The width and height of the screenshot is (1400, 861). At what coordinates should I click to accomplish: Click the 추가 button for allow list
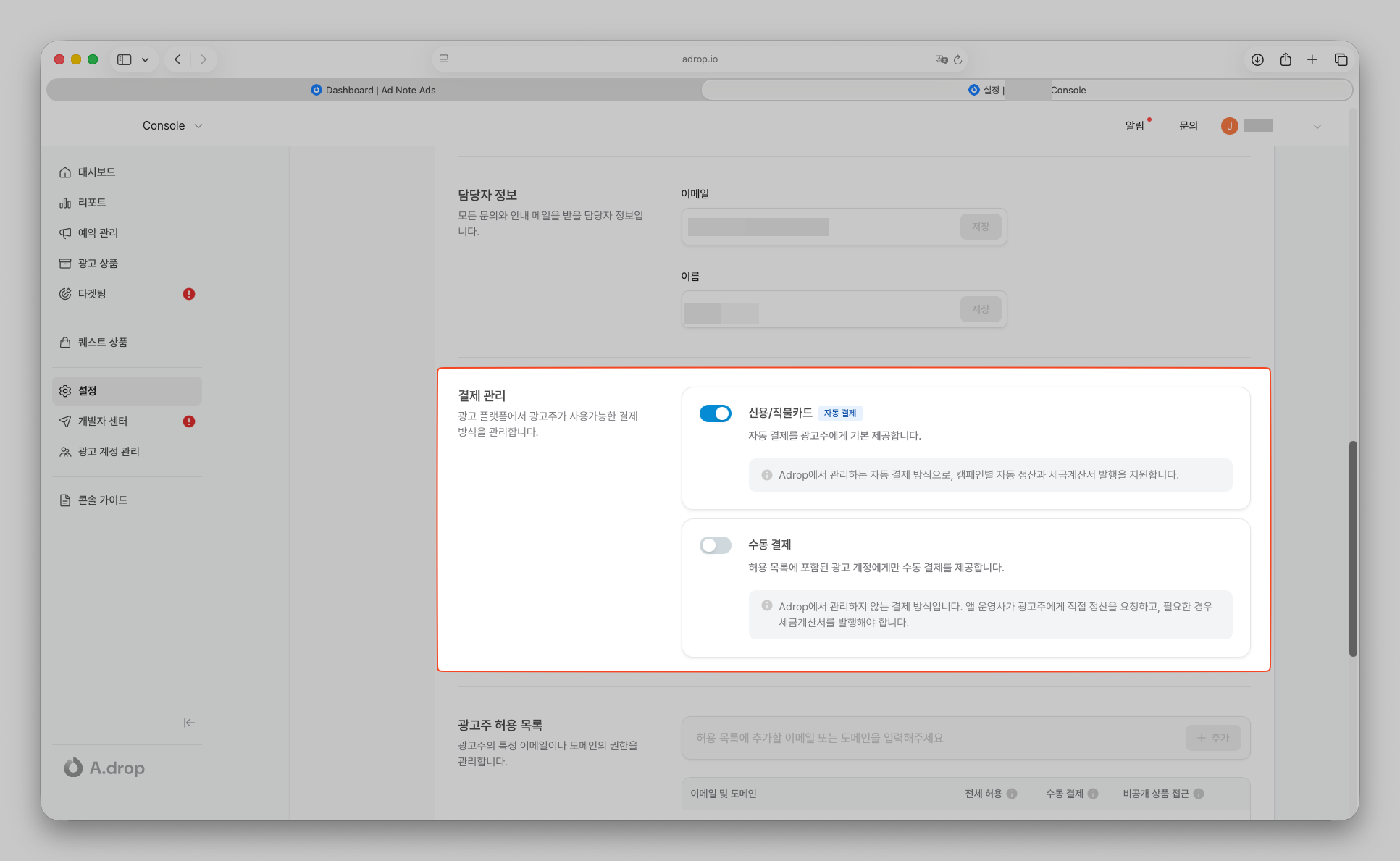[1212, 738]
